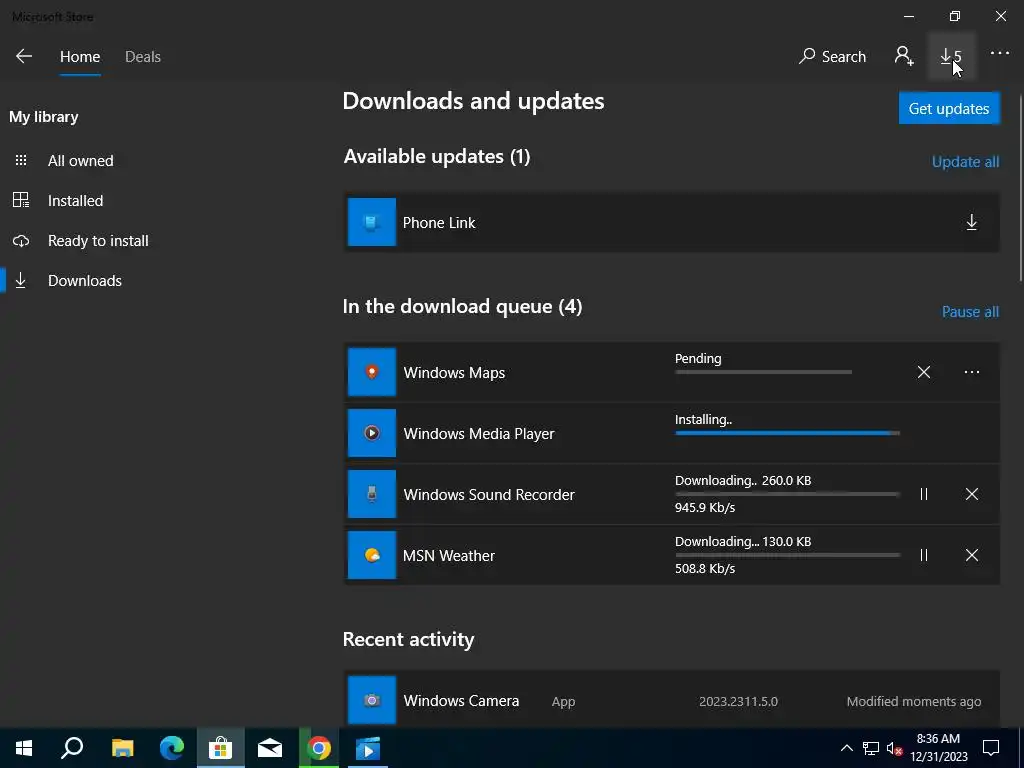
Task: Launch Microsoft Edge from the taskbar
Action: coord(172,748)
